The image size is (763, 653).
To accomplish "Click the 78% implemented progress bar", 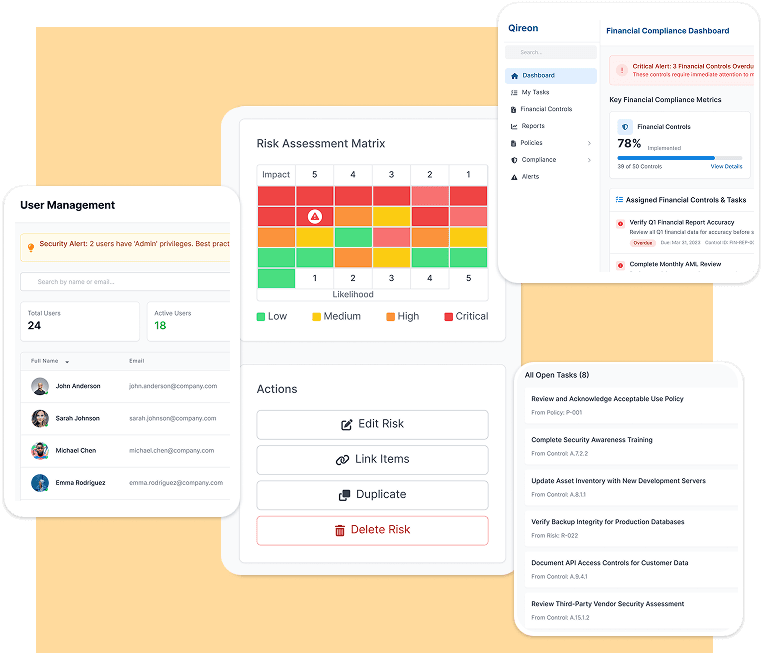I will click(680, 158).
